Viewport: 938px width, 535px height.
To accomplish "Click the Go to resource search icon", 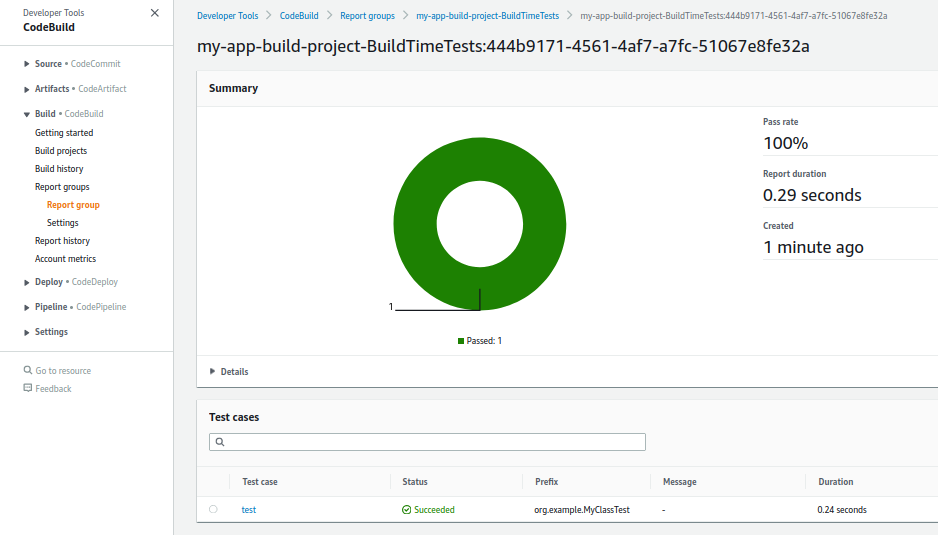I will [28, 371].
